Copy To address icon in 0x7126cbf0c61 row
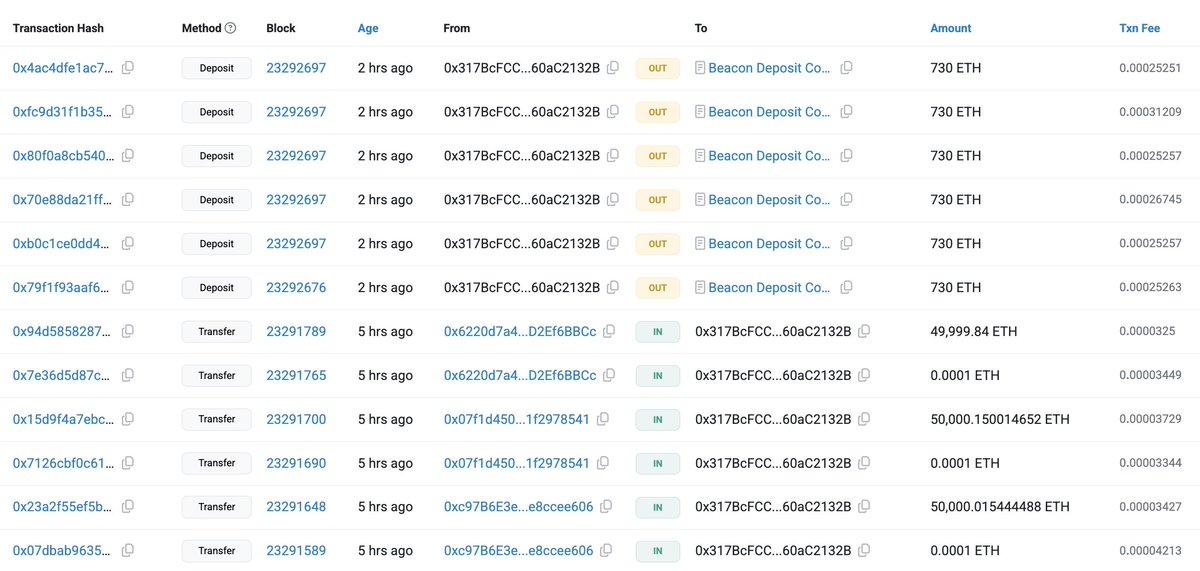Screen dimensions: 1200x571 coord(864,463)
